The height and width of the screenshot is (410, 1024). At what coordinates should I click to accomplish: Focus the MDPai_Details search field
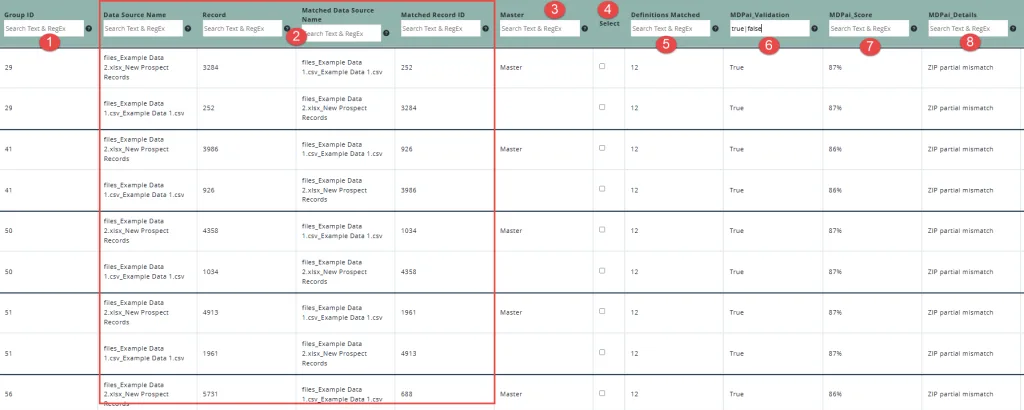click(968, 29)
